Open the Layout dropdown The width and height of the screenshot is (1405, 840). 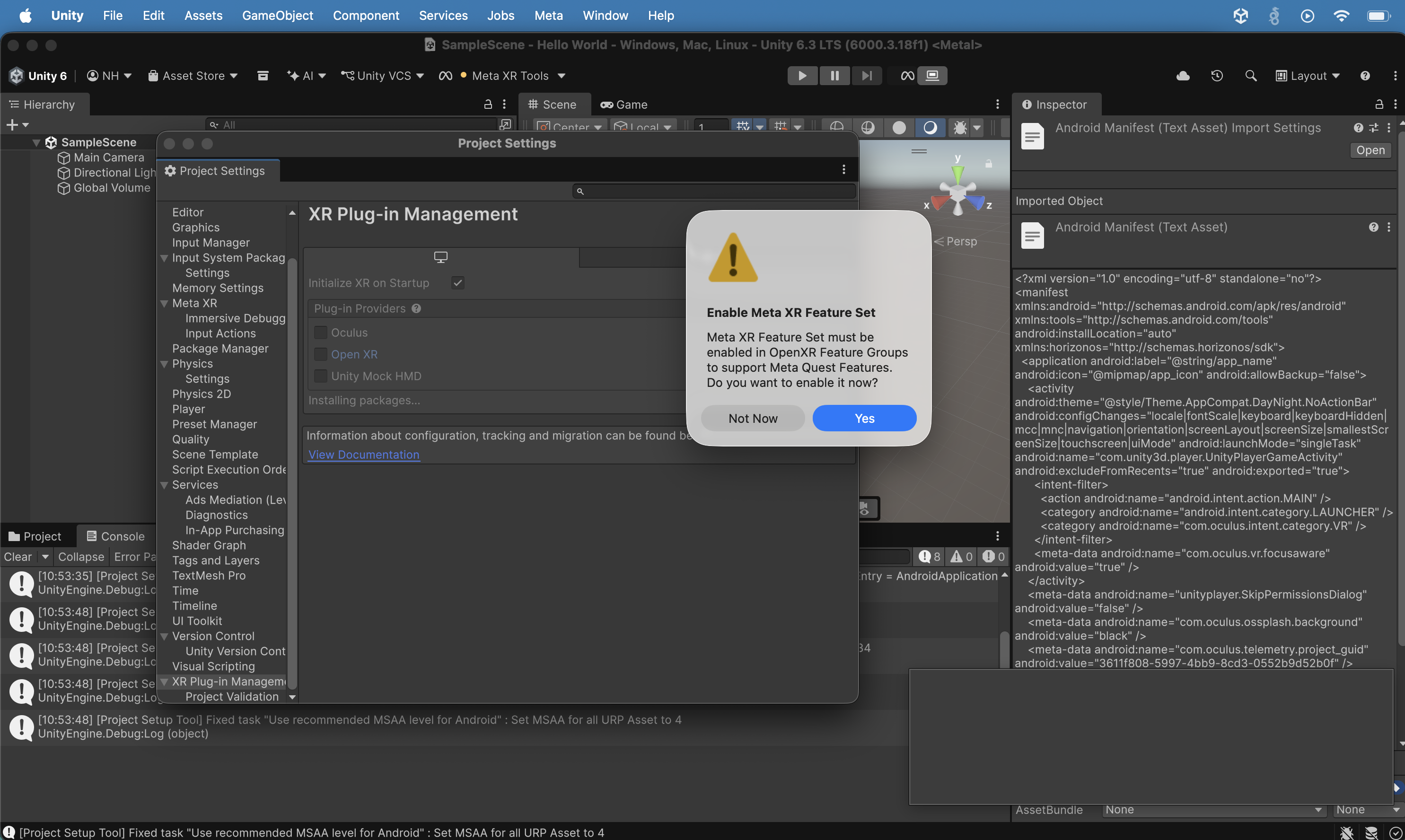tap(1307, 75)
